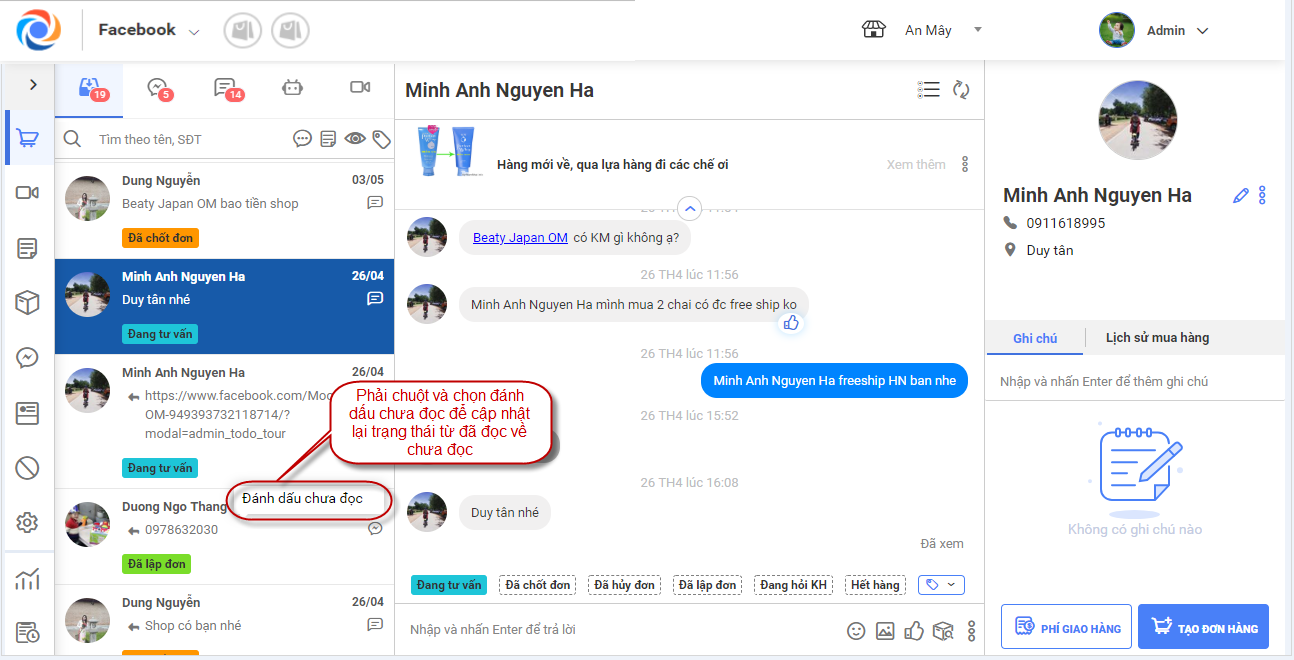Viewport: 1294px width, 660px height.
Task: Toggle the Hết hàng tag
Action: click(x=875, y=585)
